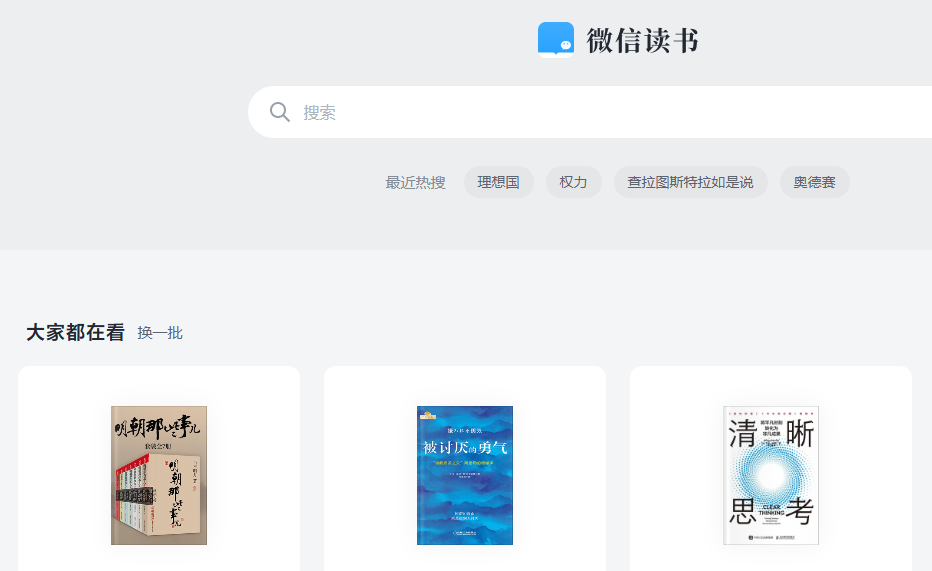The image size is (932, 571).
Task: Select the 权力 hot search tag
Action: [x=573, y=182]
